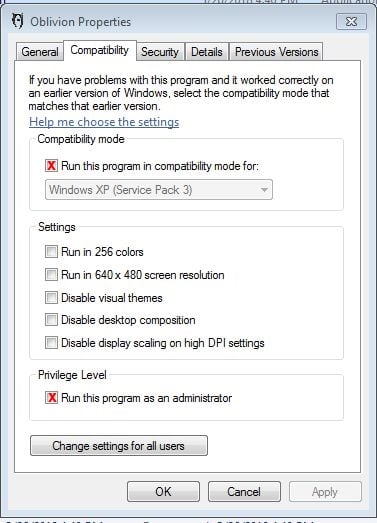Open the Security tab

[x=160, y=52]
